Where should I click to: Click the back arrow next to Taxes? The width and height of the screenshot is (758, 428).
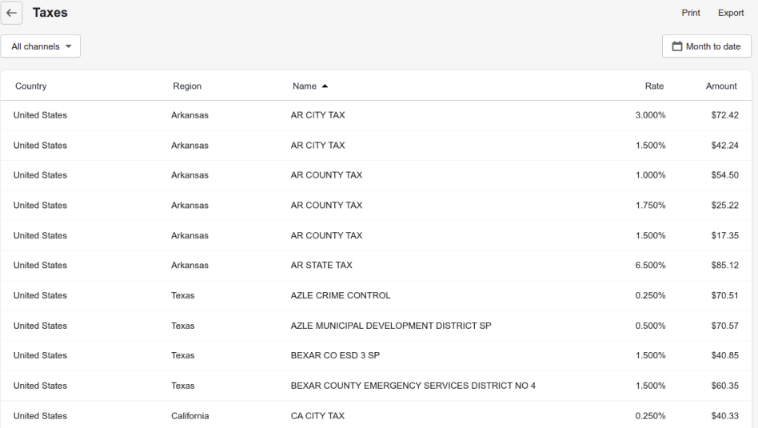pyautogui.click(x=12, y=13)
